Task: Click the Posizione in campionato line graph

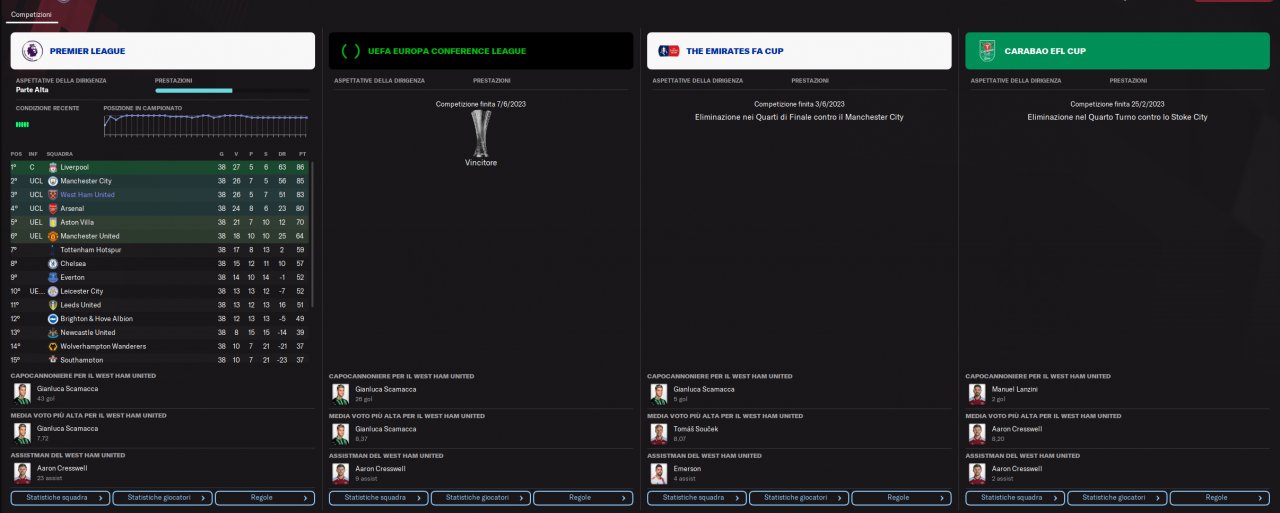Action: [206, 123]
